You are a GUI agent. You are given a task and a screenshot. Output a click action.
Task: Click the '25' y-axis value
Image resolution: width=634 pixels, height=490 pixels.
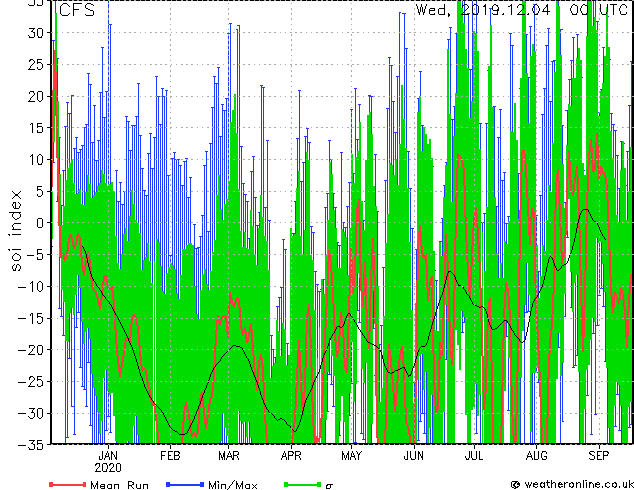pos(36,64)
